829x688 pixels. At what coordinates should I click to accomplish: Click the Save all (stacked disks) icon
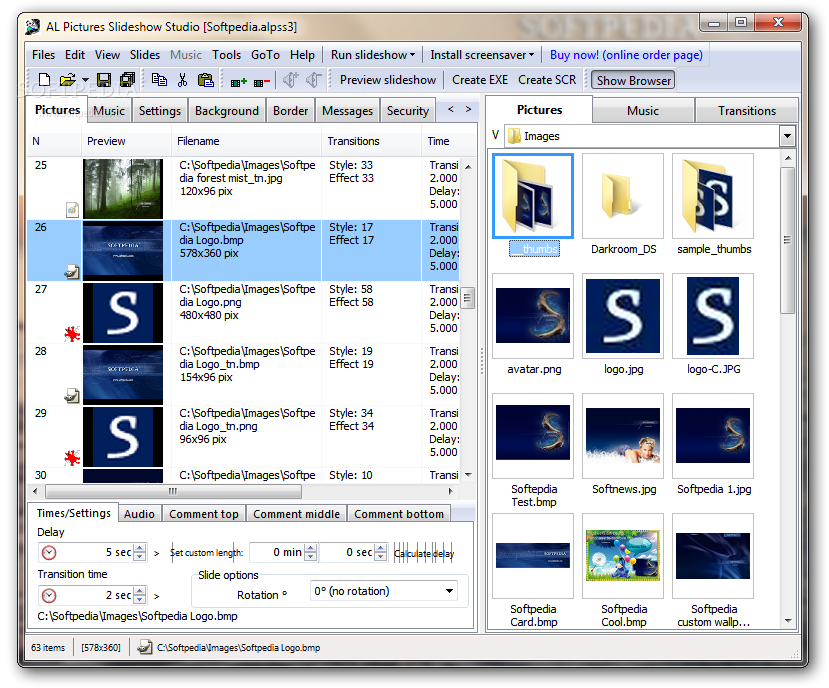pyautogui.click(x=127, y=80)
